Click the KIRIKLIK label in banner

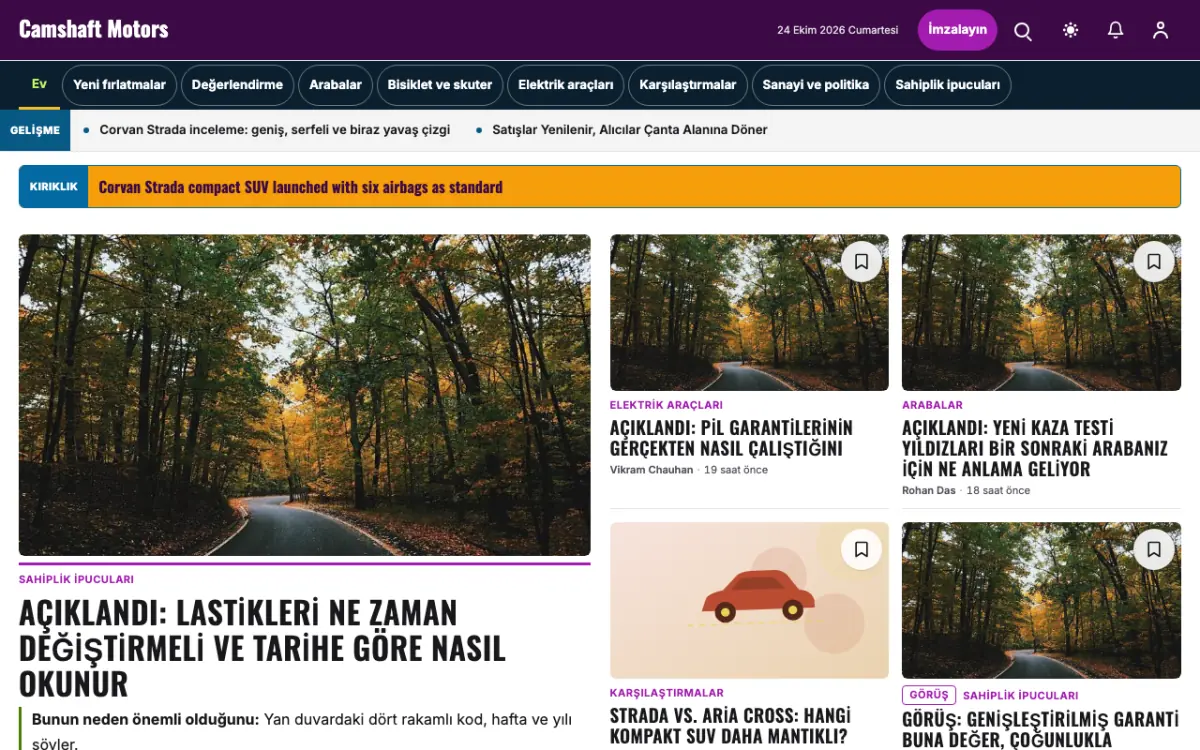pos(54,187)
